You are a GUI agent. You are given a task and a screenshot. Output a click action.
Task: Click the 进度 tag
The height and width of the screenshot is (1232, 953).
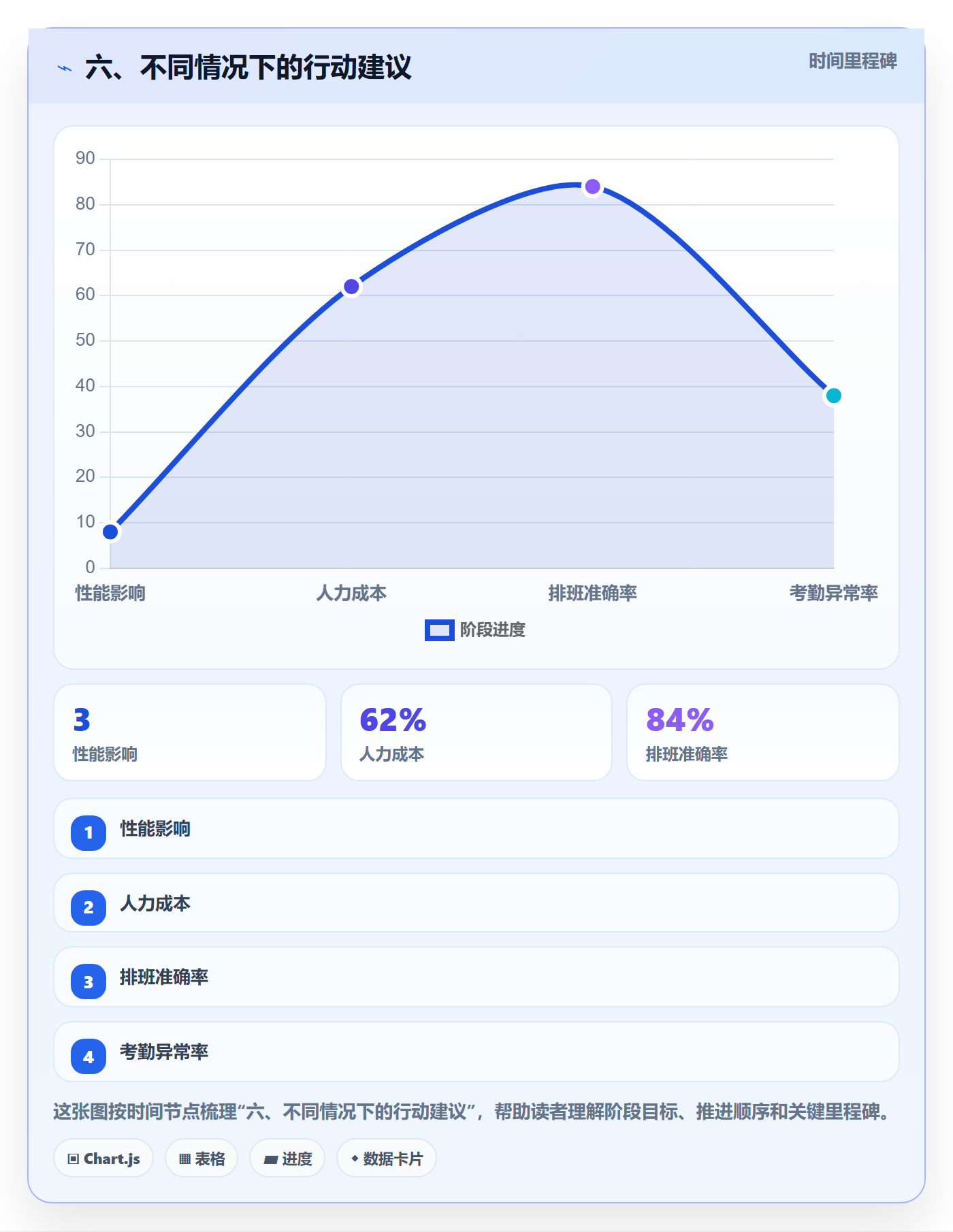point(287,1158)
